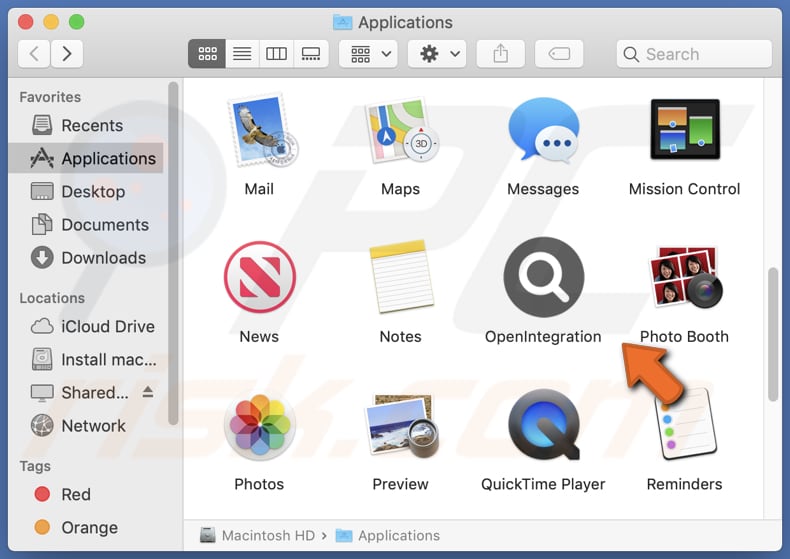Go forward with the right arrow button
This screenshot has height=559, width=790.
[x=67, y=53]
